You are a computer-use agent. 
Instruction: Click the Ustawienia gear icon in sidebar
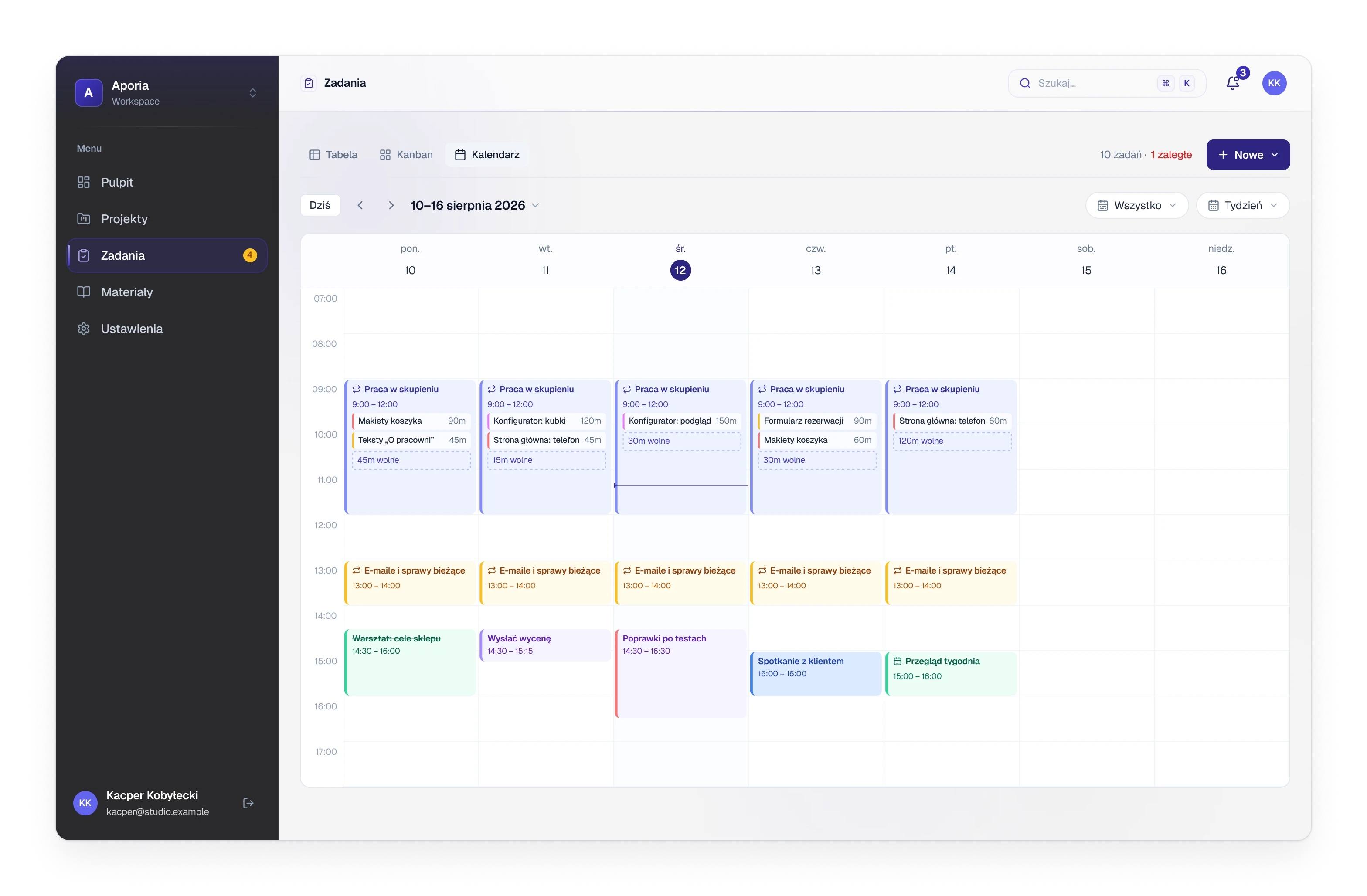(84, 329)
